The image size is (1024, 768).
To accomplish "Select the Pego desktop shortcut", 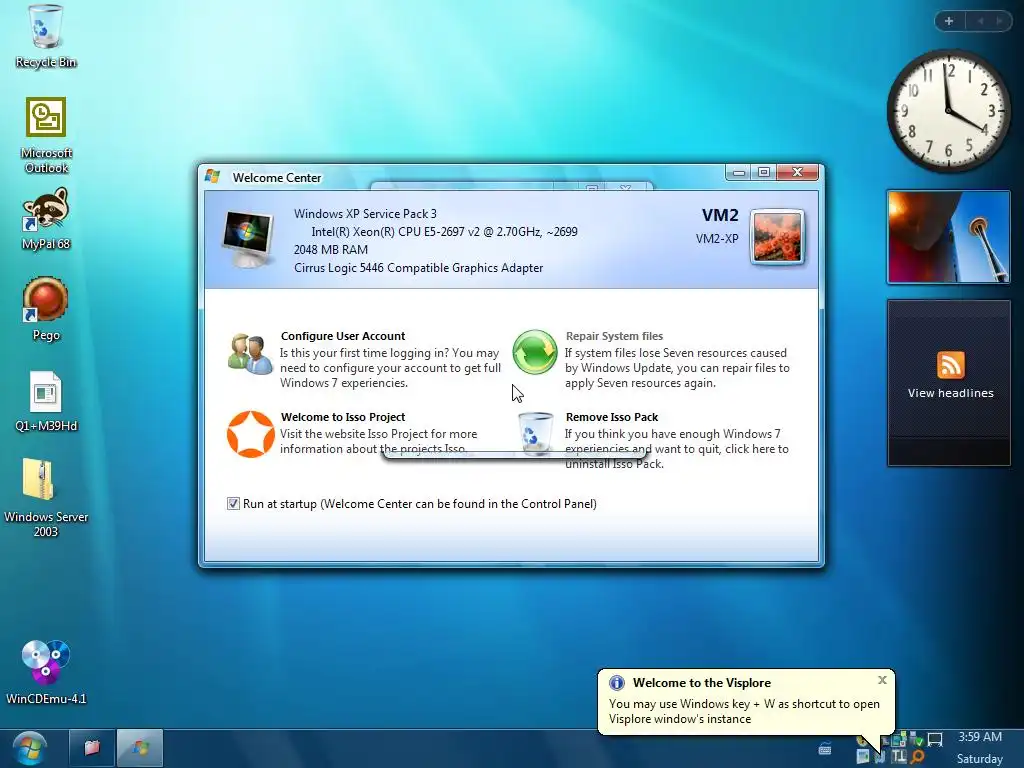I will (46, 309).
